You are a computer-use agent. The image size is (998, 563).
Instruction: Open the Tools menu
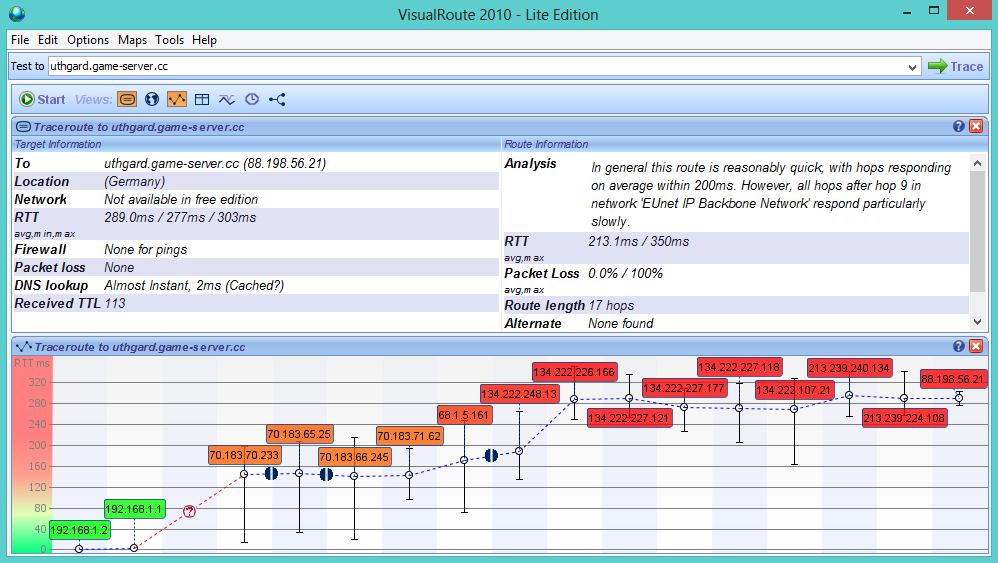click(x=169, y=39)
